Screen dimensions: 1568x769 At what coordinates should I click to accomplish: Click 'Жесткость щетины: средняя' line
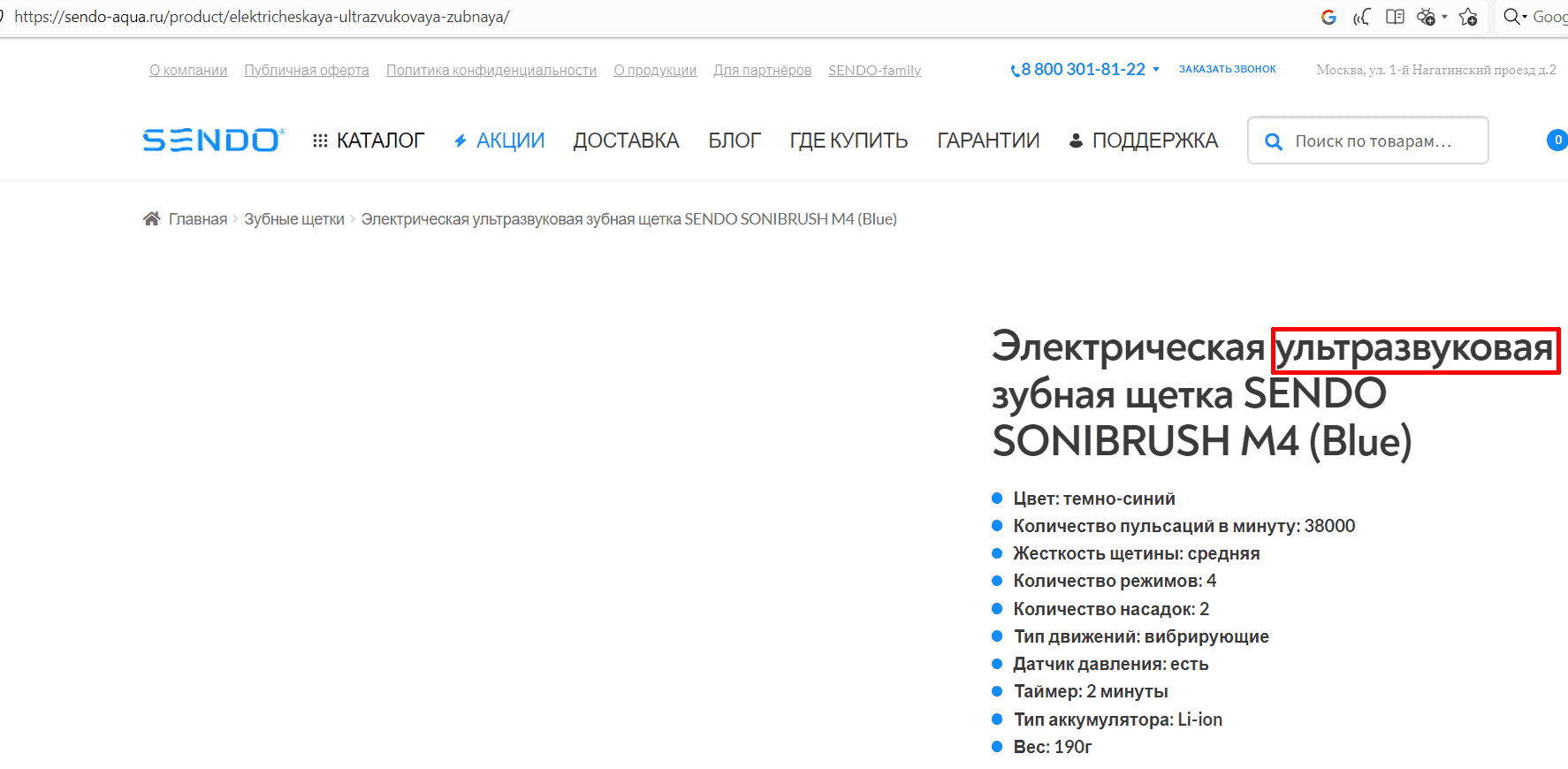click(x=1137, y=553)
